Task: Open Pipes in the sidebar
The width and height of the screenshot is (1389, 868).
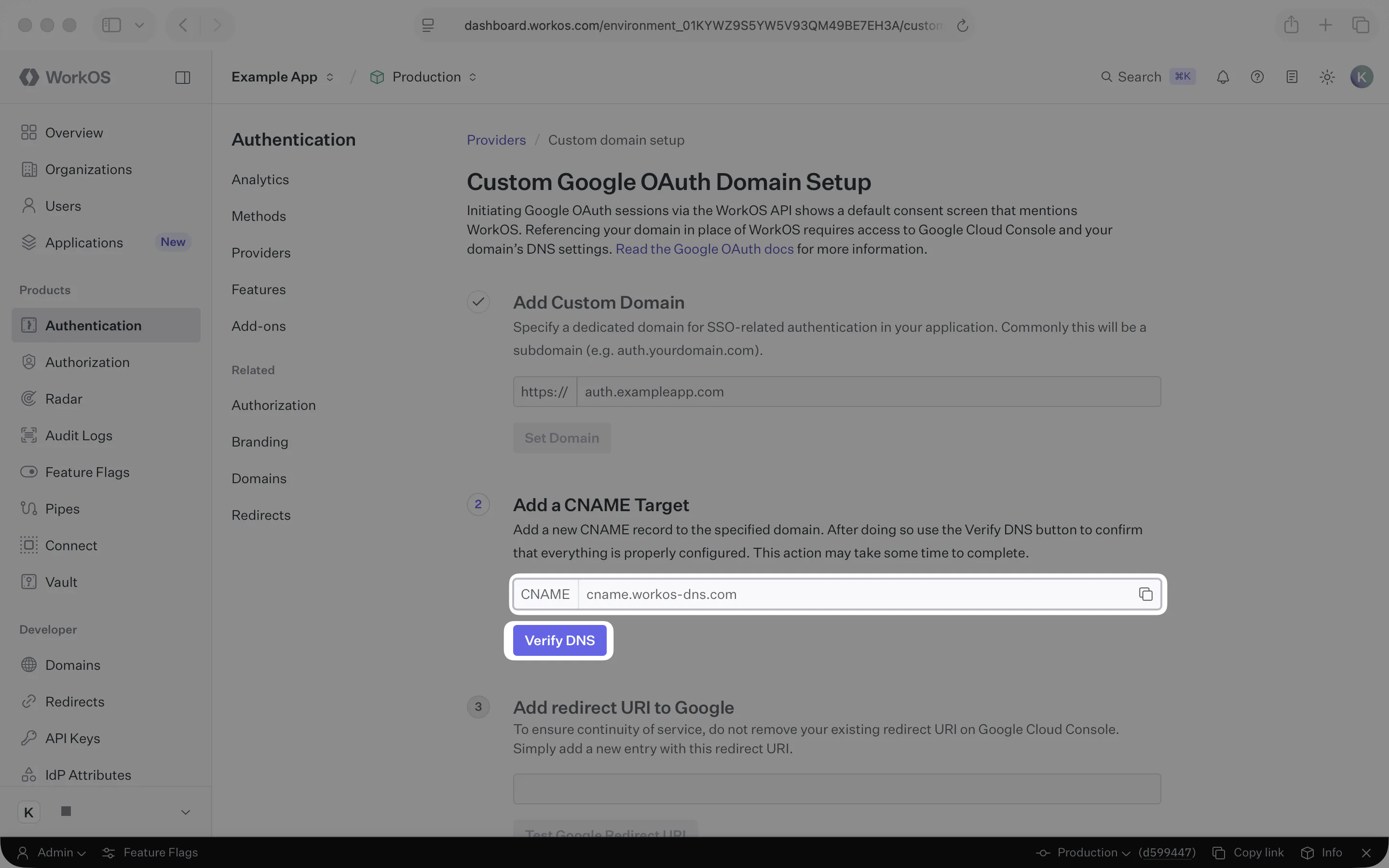Action: [x=106, y=509]
